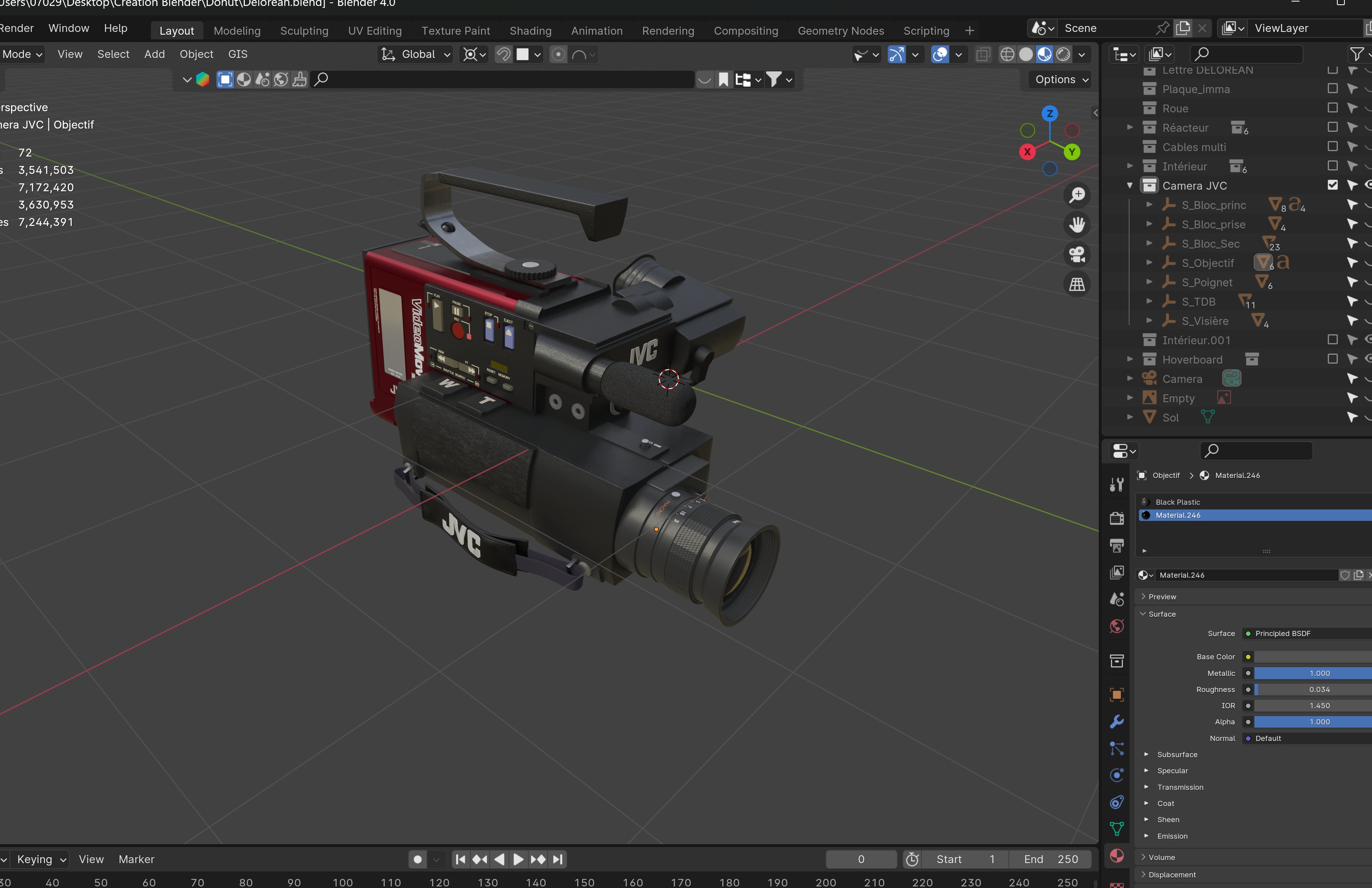
Task: Switch to the Shading workspace tab
Action: 530,31
